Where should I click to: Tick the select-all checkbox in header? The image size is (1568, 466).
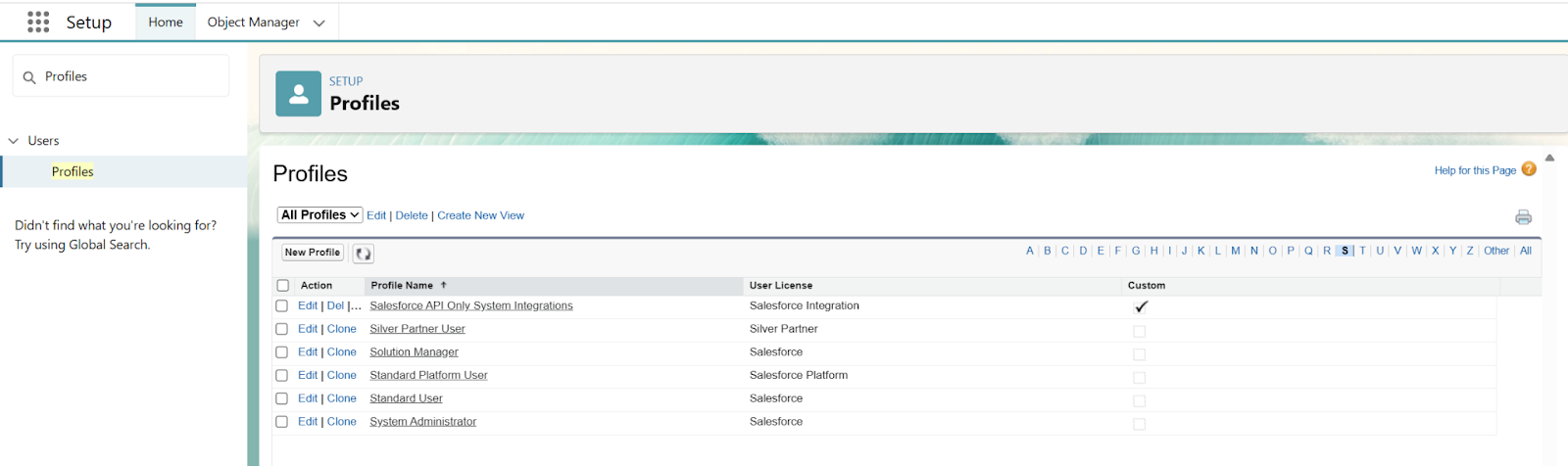(283, 286)
